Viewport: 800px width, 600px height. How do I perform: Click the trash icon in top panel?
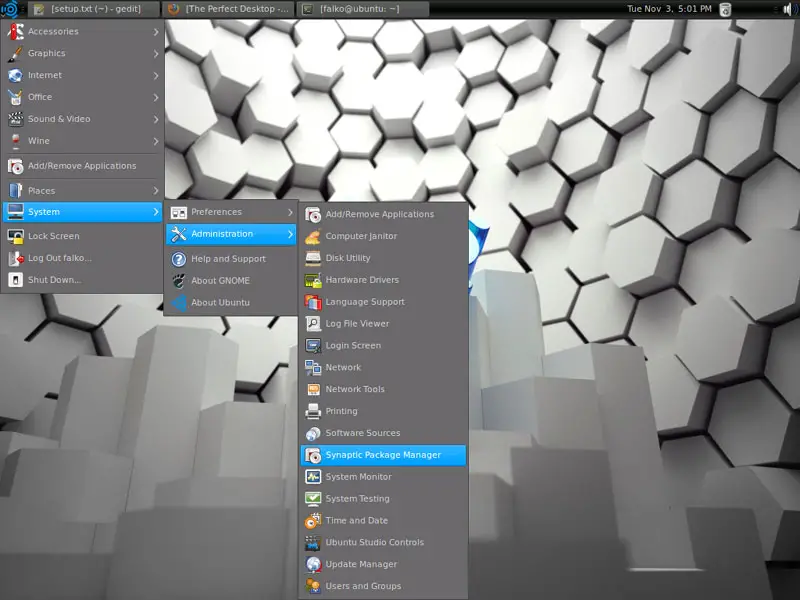pos(725,9)
